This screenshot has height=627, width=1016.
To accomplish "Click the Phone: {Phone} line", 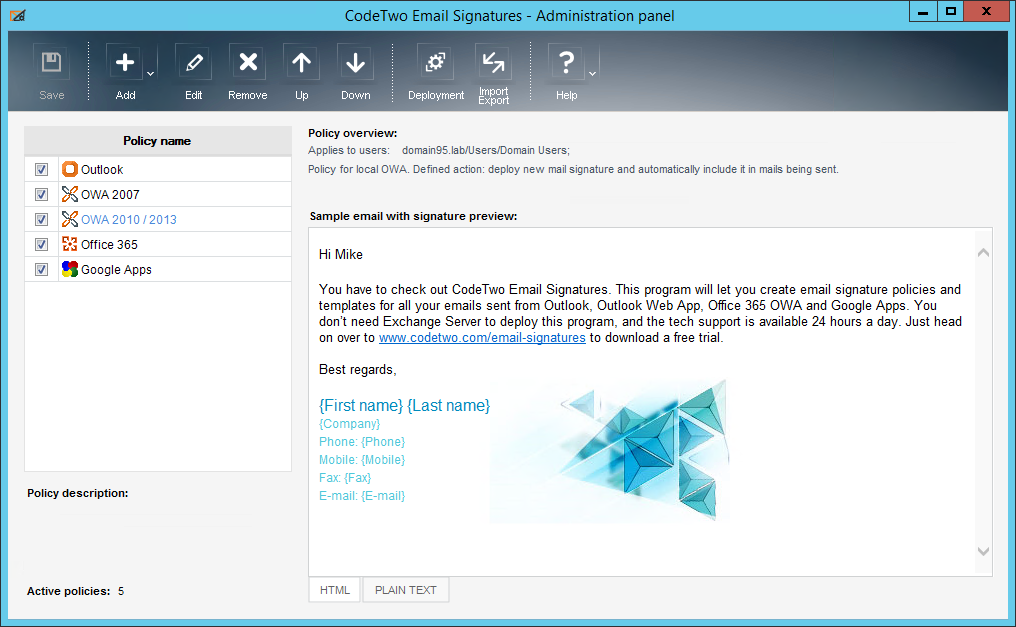I will (x=362, y=442).
